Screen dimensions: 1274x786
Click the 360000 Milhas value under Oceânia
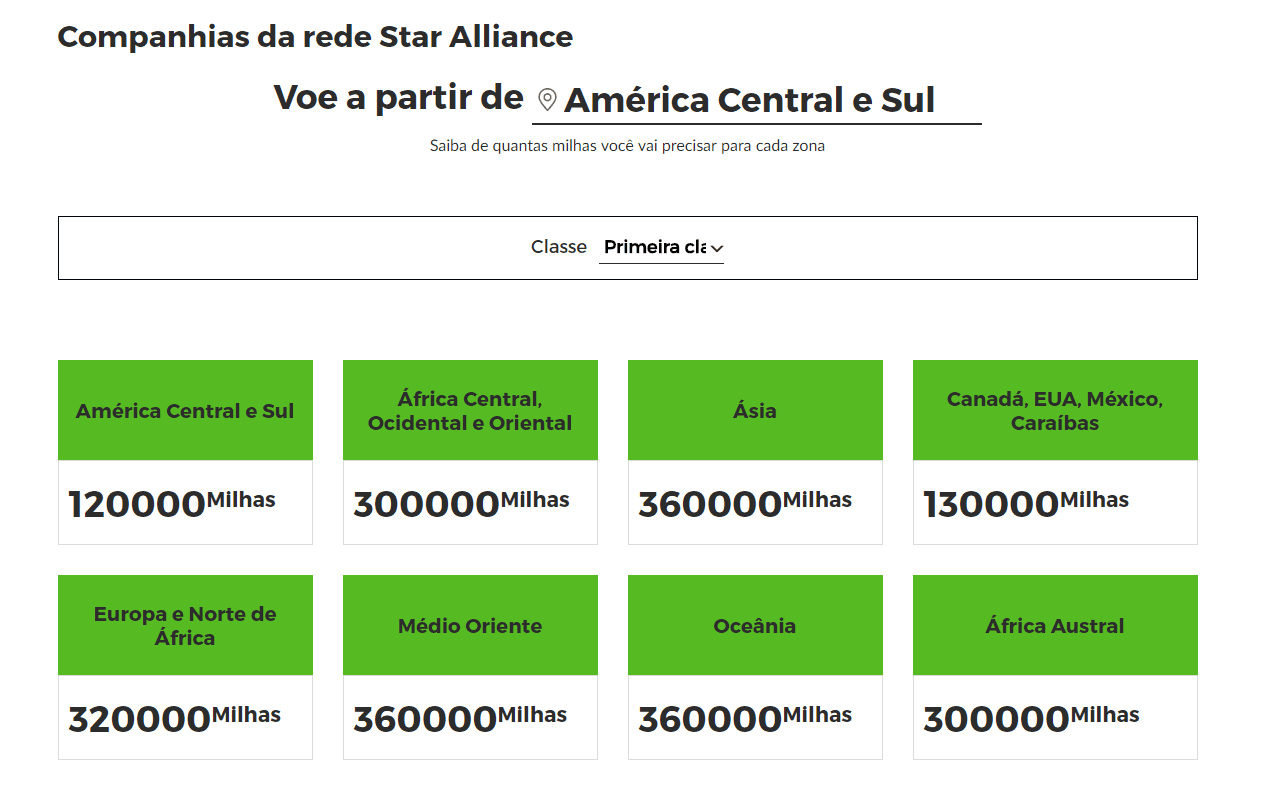tap(745, 718)
